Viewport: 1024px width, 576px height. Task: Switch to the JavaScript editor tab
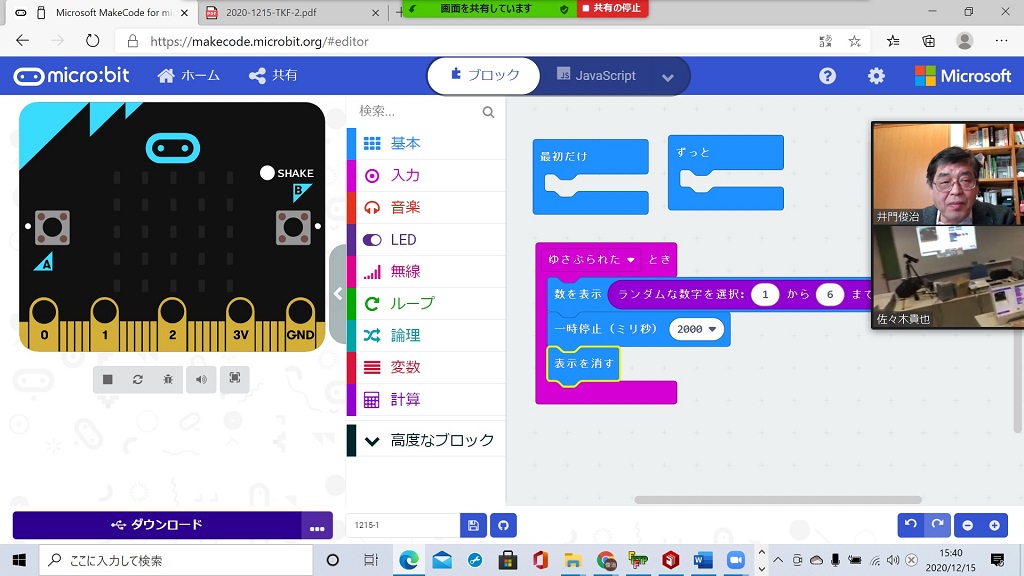tap(596, 76)
